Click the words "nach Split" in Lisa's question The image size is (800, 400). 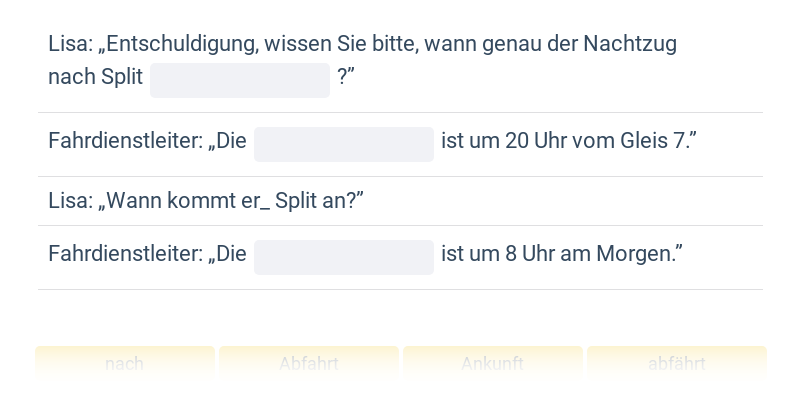(95, 77)
